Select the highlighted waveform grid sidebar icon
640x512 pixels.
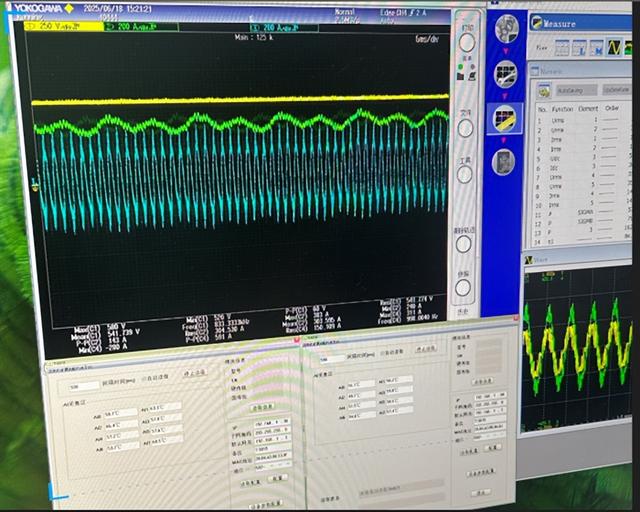(x=504, y=118)
